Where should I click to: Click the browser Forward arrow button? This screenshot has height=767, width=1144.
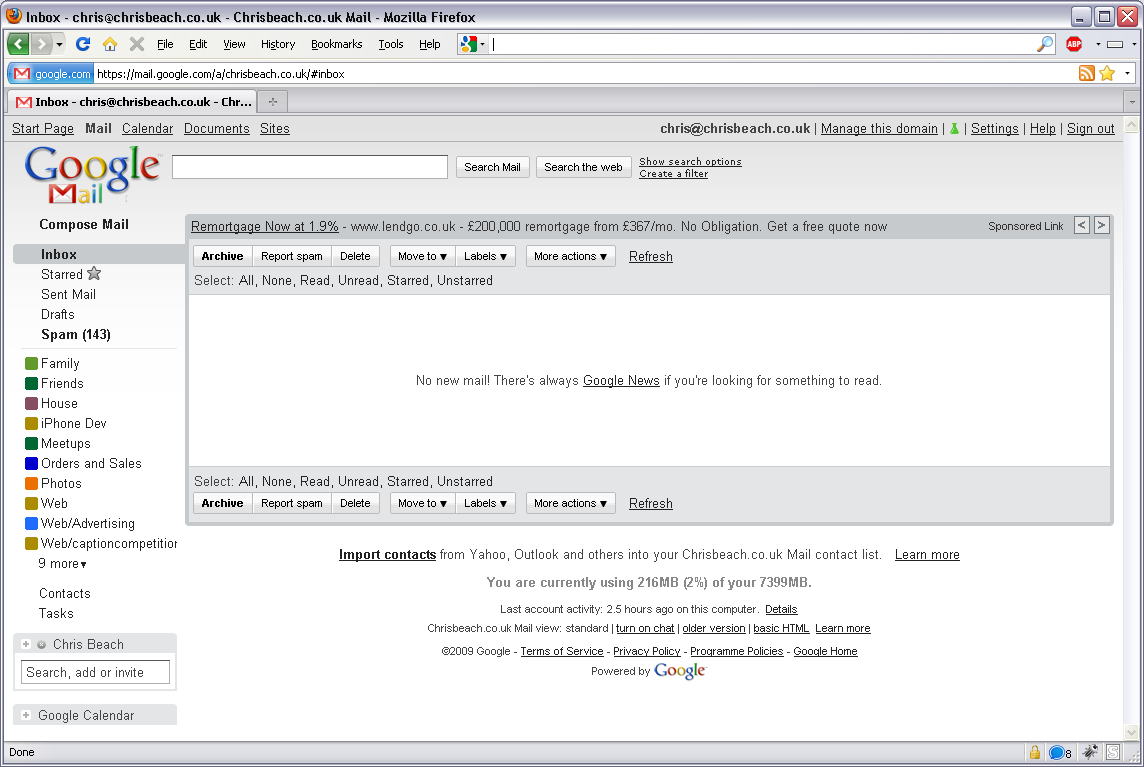tap(42, 45)
